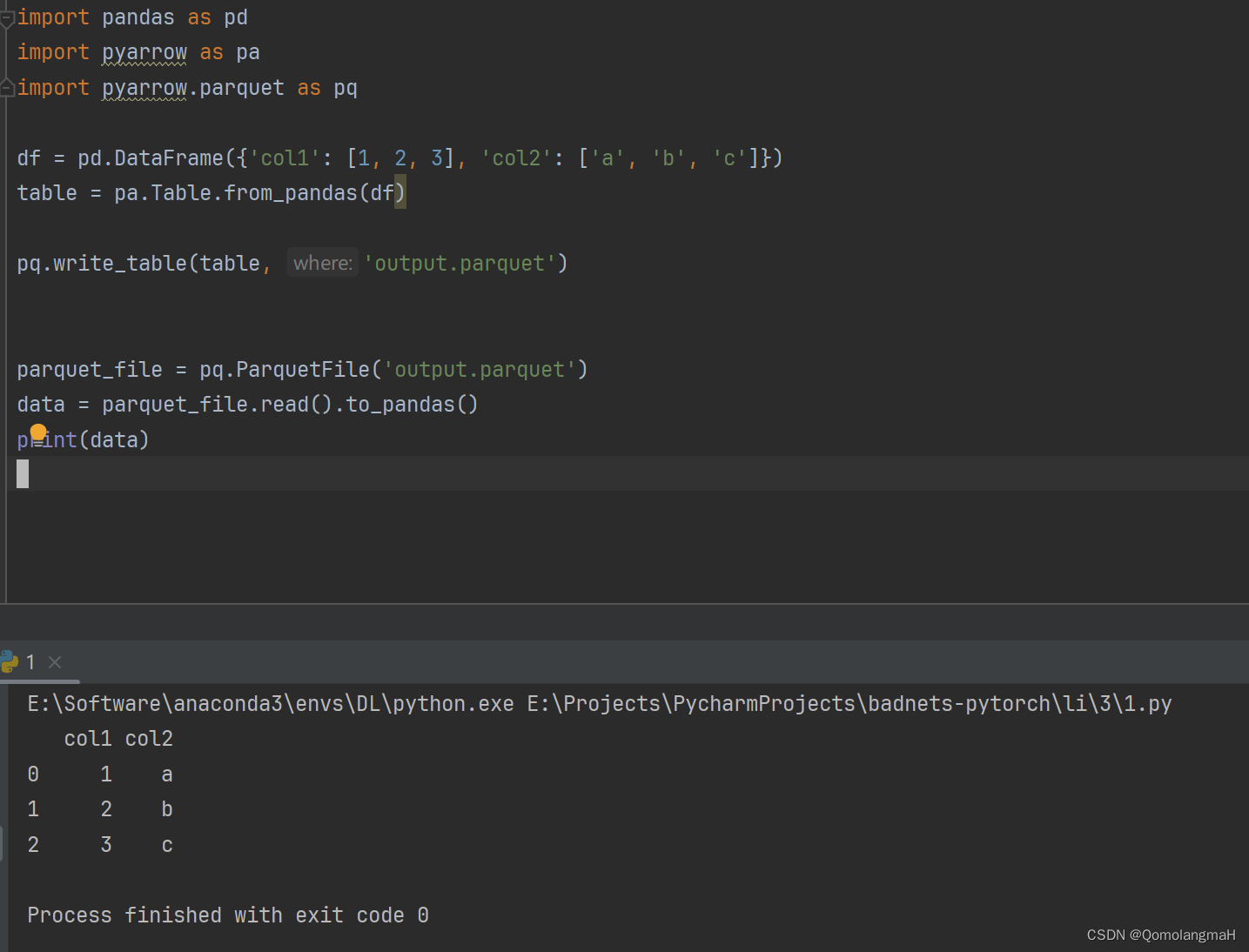This screenshot has height=952, width=1249.
Task: Click 'col1' key in the DataFrame dict
Action: tap(285, 158)
